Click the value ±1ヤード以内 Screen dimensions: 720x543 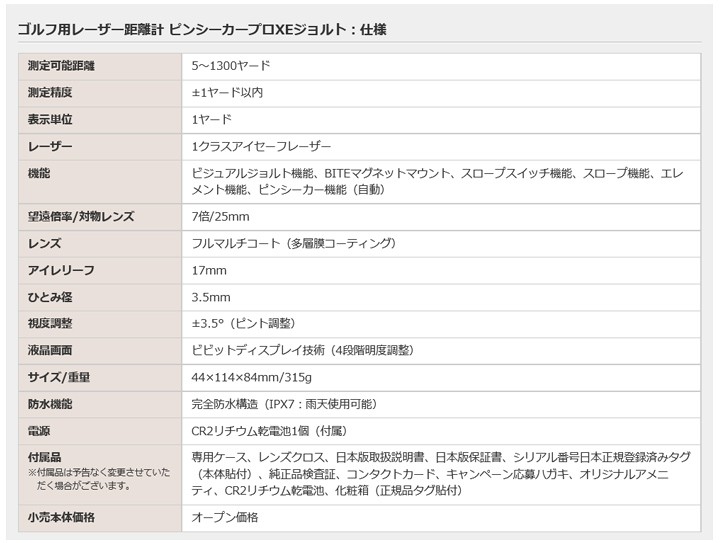coord(227,93)
